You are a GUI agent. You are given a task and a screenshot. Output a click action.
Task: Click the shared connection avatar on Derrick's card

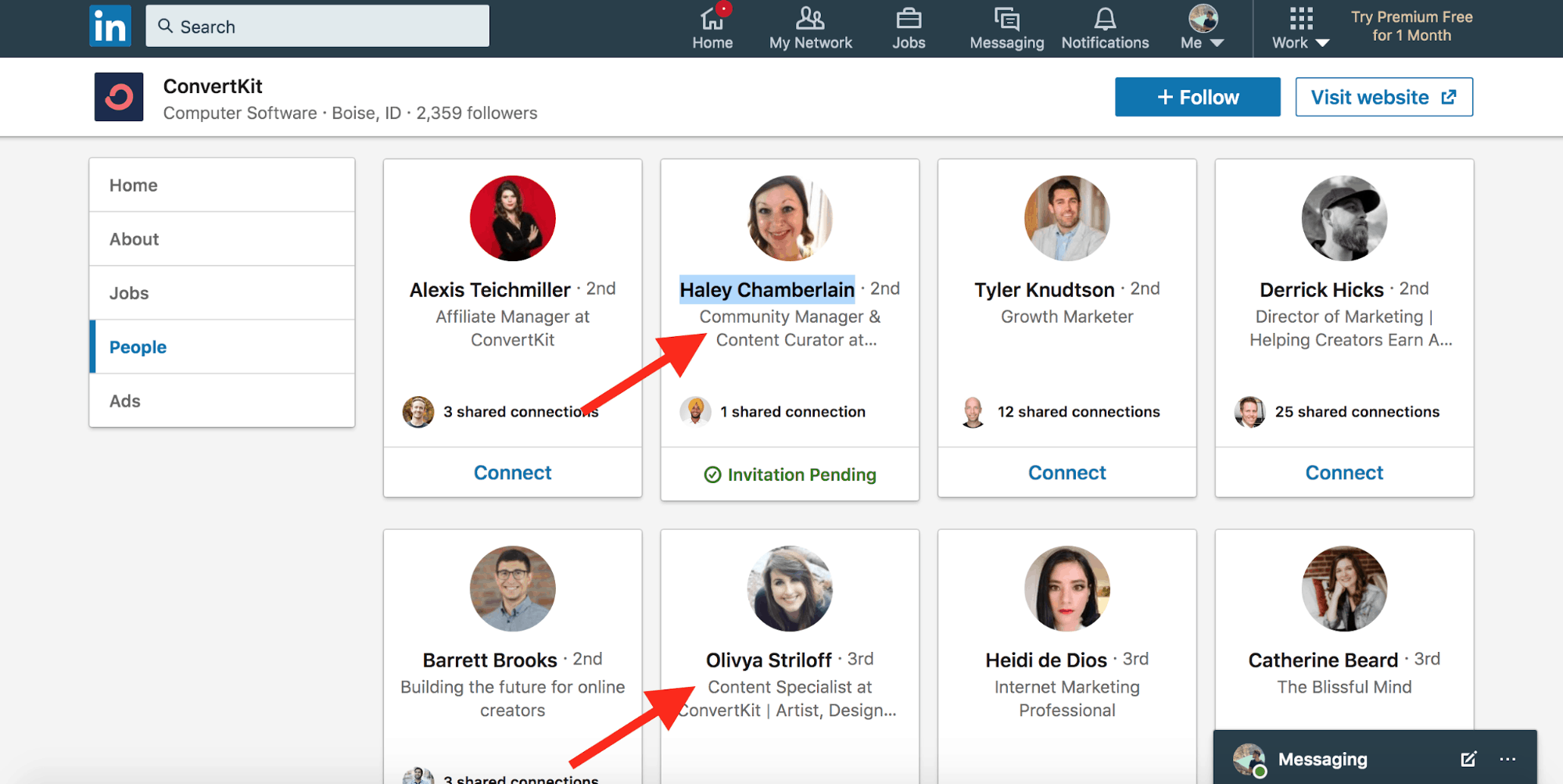click(x=1249, y=412)
